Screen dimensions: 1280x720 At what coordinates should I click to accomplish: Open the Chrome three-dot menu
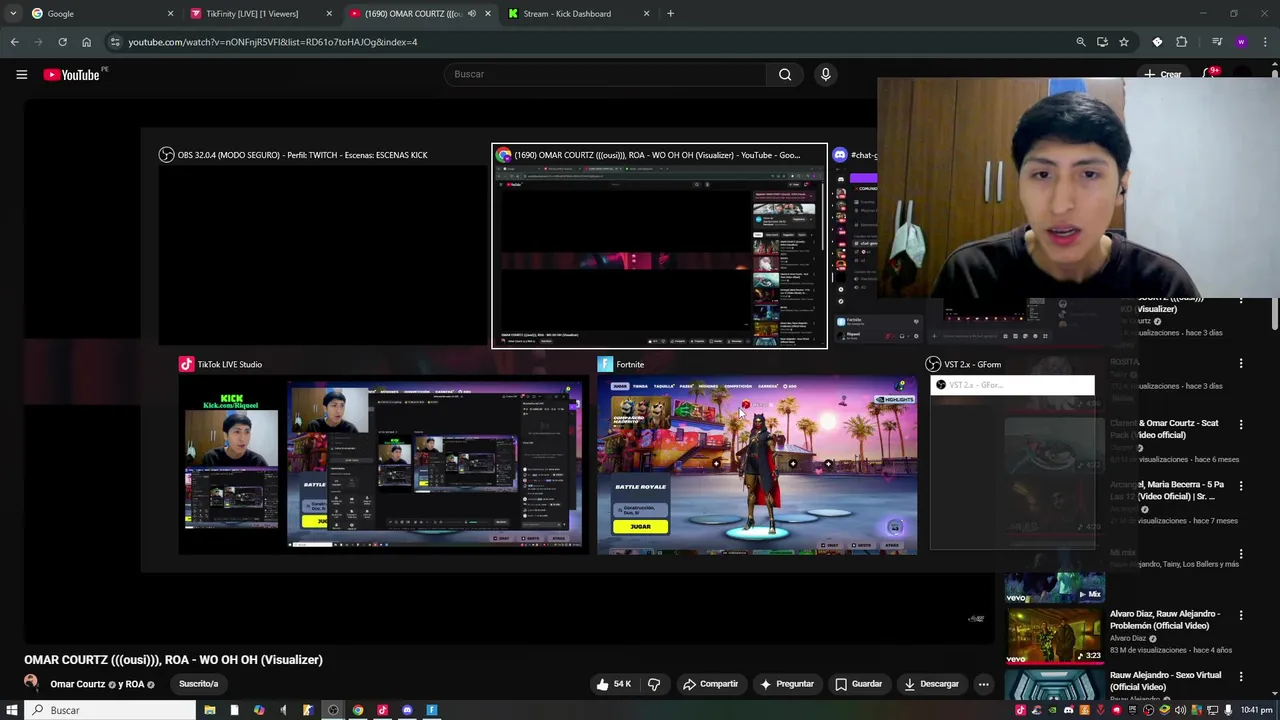[x=1265, y=42]
